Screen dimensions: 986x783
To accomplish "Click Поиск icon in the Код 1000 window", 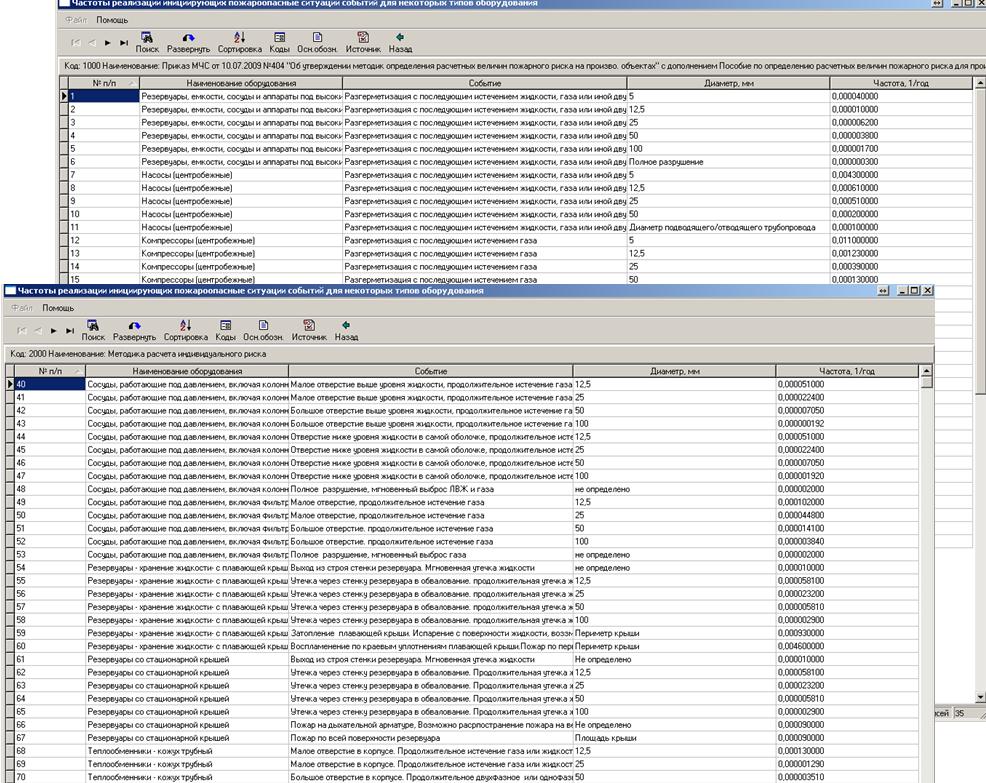I will [147, 38].
